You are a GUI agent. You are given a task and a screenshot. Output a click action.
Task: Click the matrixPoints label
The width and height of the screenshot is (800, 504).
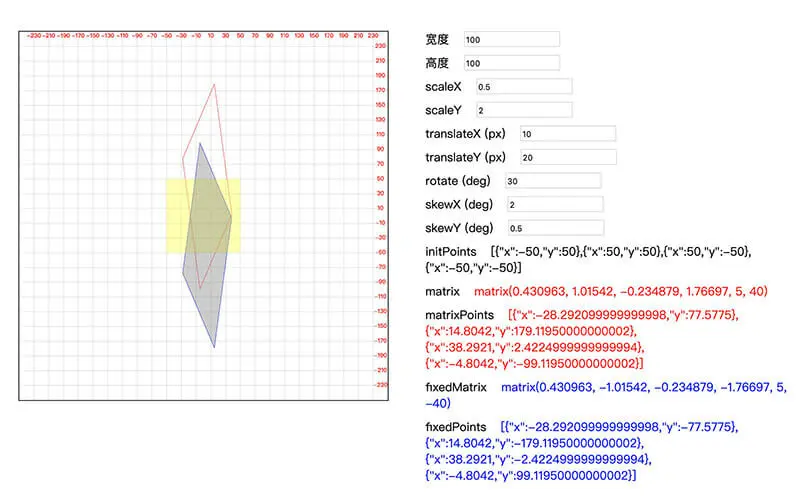pos(459,315)
